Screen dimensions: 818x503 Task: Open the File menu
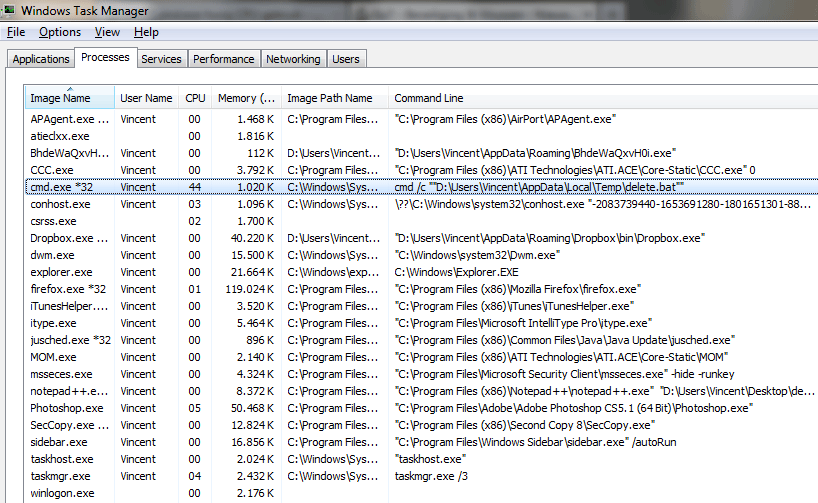(16, 32)
